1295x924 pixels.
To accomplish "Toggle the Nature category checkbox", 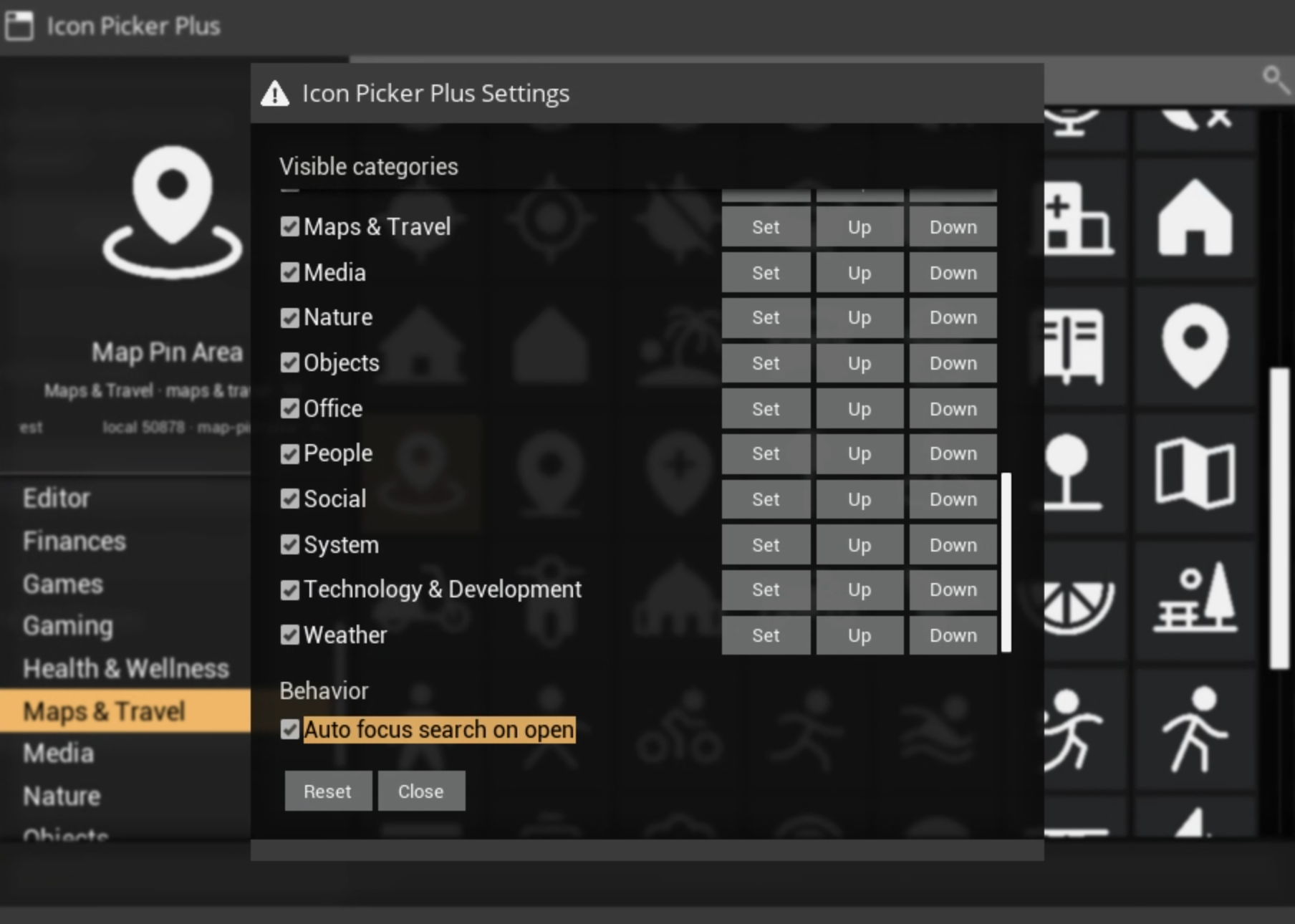I will coord(289,317).
